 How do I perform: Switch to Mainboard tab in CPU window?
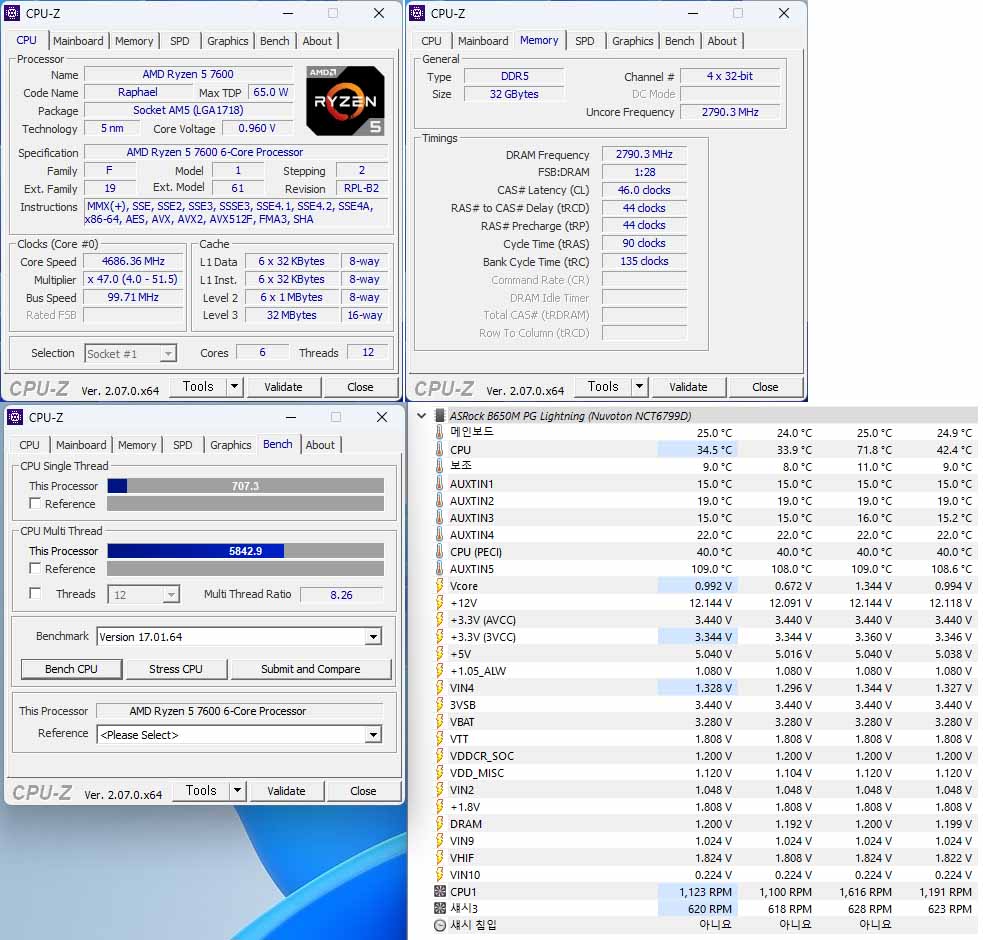pos(78,41)
